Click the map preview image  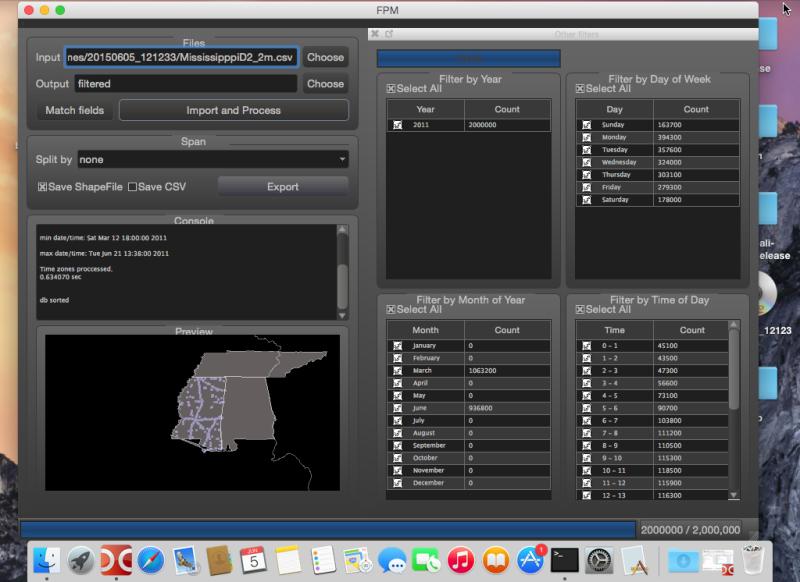[192, 413]
